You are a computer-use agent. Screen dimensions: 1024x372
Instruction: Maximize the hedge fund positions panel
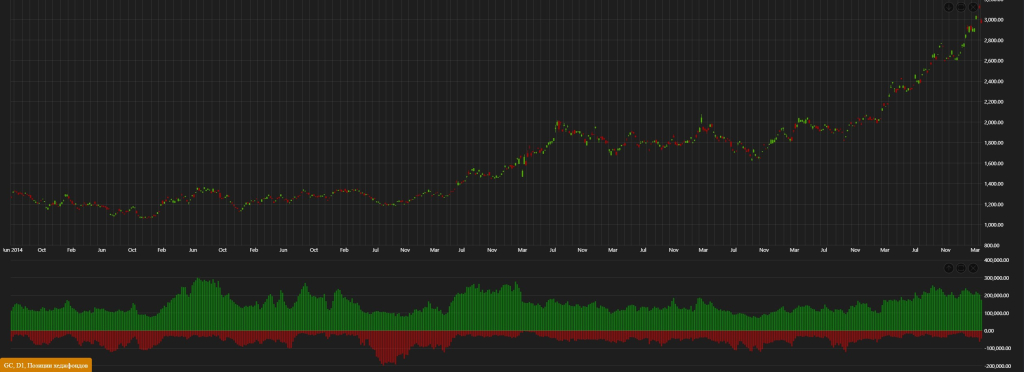tap(961, 268)
